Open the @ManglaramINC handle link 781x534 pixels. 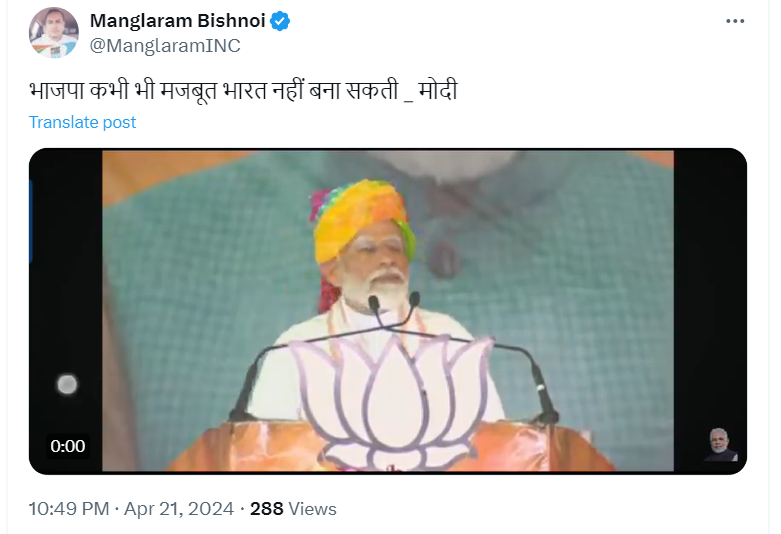point(165,45)
